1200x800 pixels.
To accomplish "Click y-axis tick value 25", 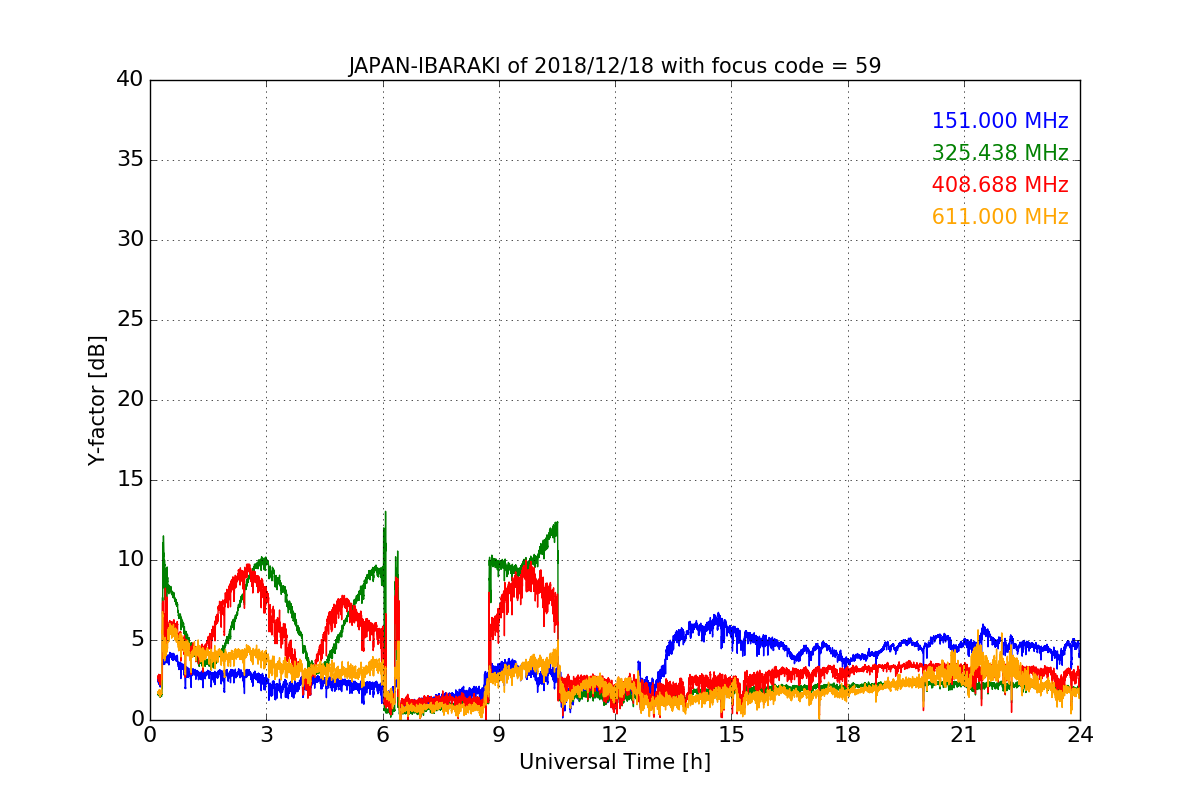I will (x=130, y=320).
